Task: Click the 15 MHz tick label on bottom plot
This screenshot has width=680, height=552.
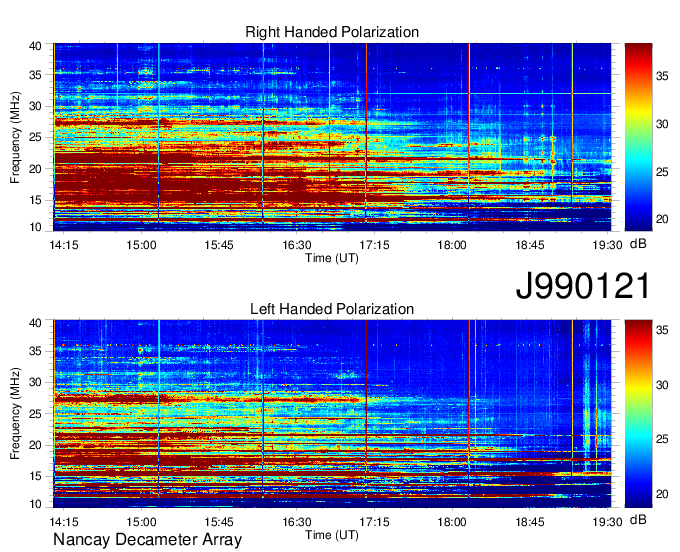Action: 35,477
